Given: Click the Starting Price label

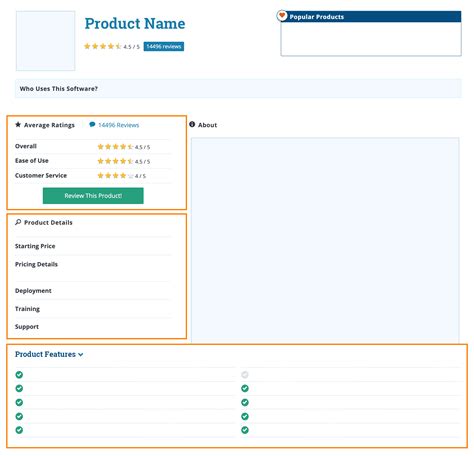Looking at the screenshot, I should click(35, 246).
